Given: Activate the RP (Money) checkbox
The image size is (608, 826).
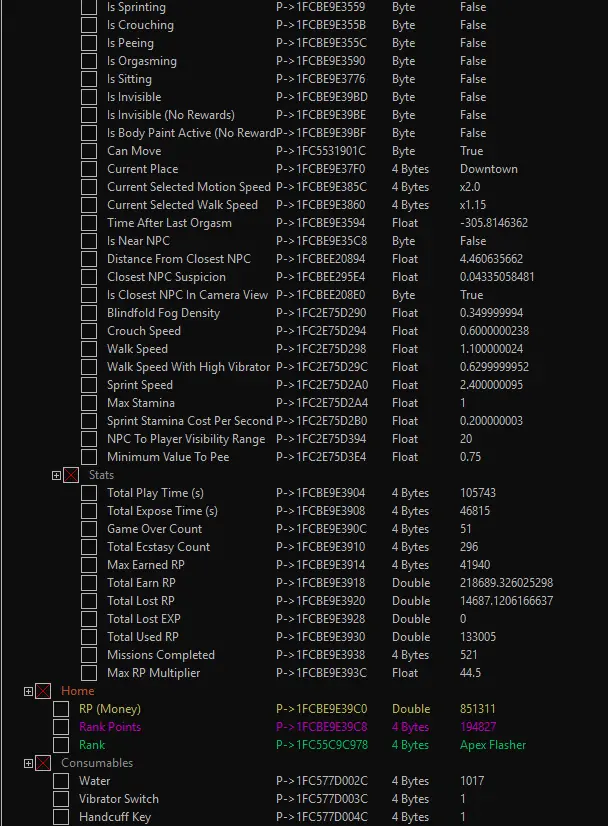Looking at the screenshot, I should [61, 710].
